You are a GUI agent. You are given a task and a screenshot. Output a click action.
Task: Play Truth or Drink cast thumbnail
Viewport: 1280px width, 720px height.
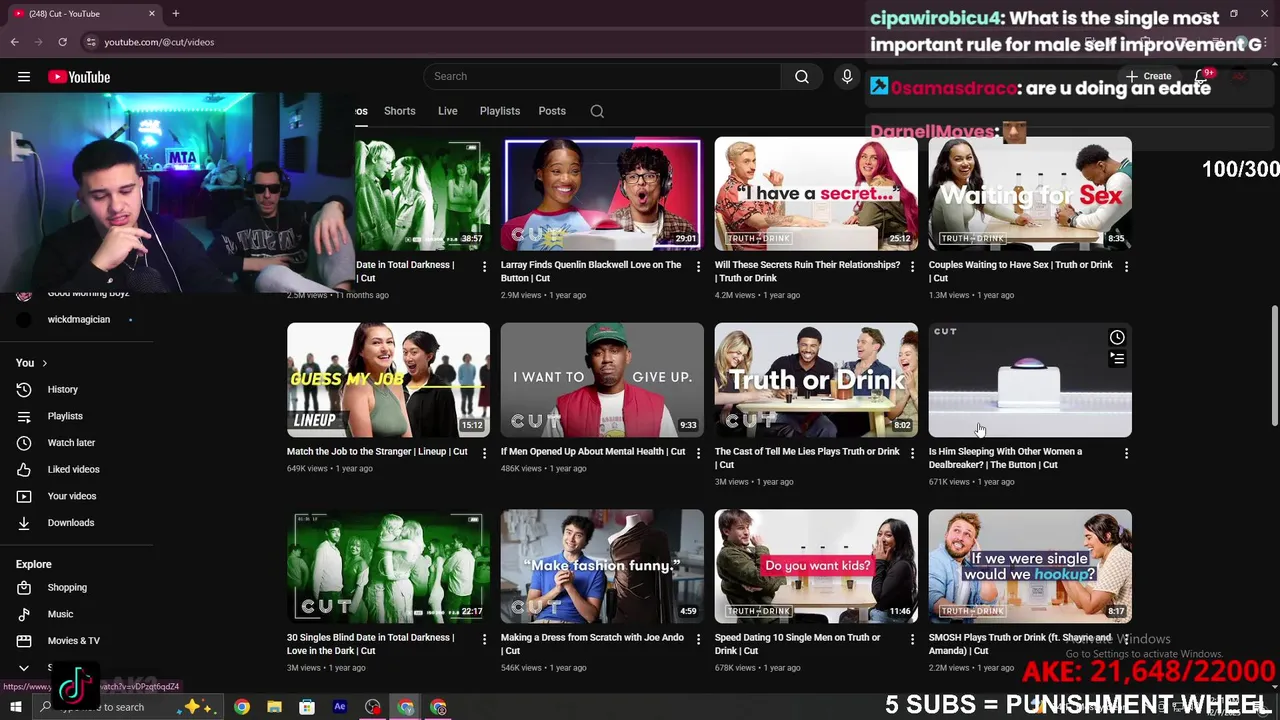point(816,380)
